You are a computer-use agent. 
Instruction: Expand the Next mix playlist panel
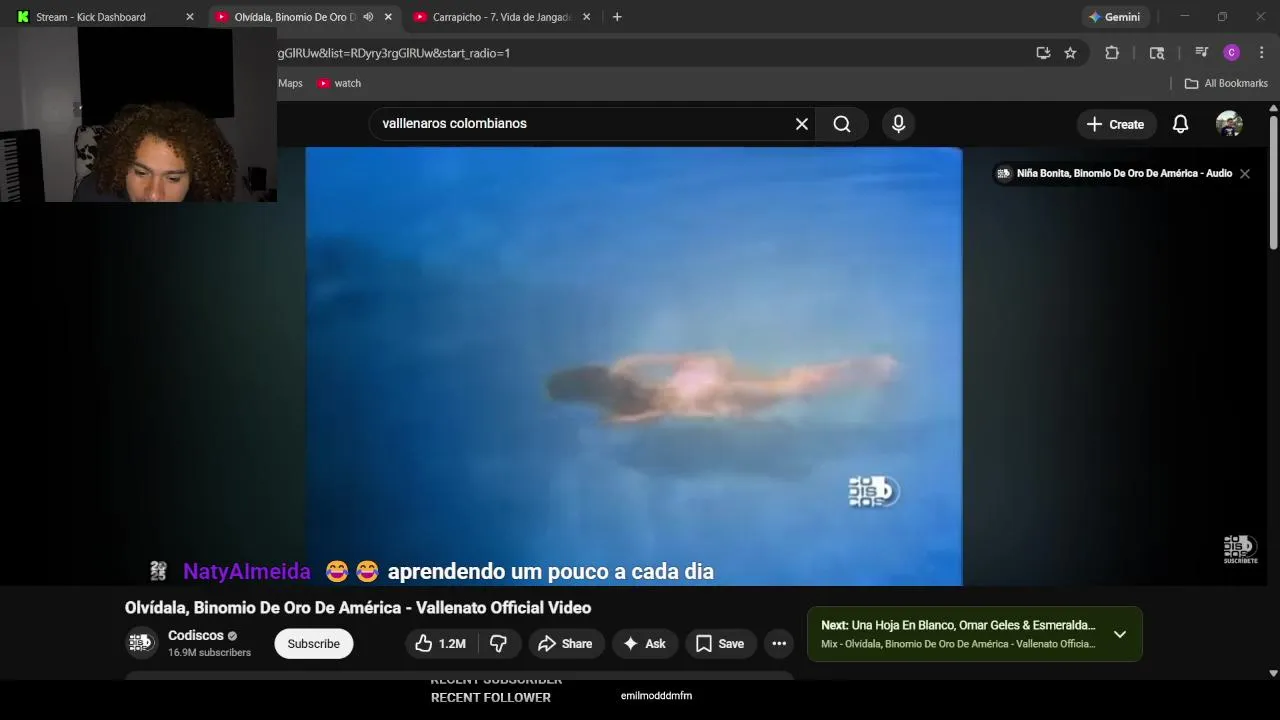pos(1120,634)
